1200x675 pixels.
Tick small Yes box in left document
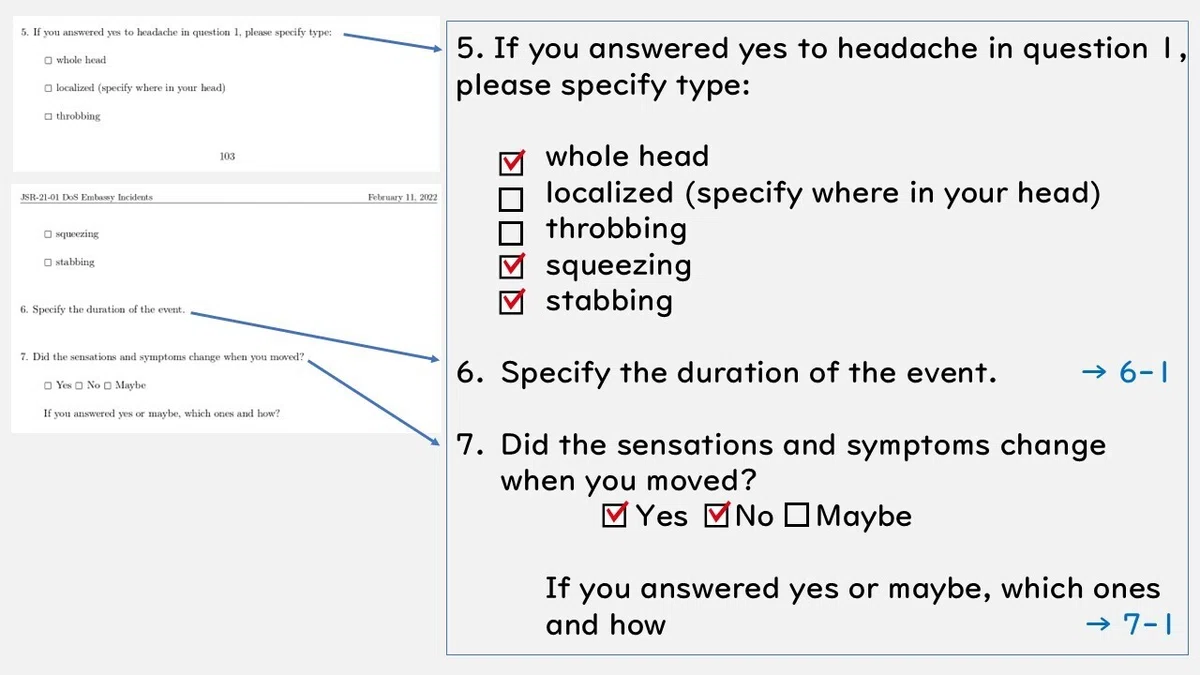click(48, 385)
